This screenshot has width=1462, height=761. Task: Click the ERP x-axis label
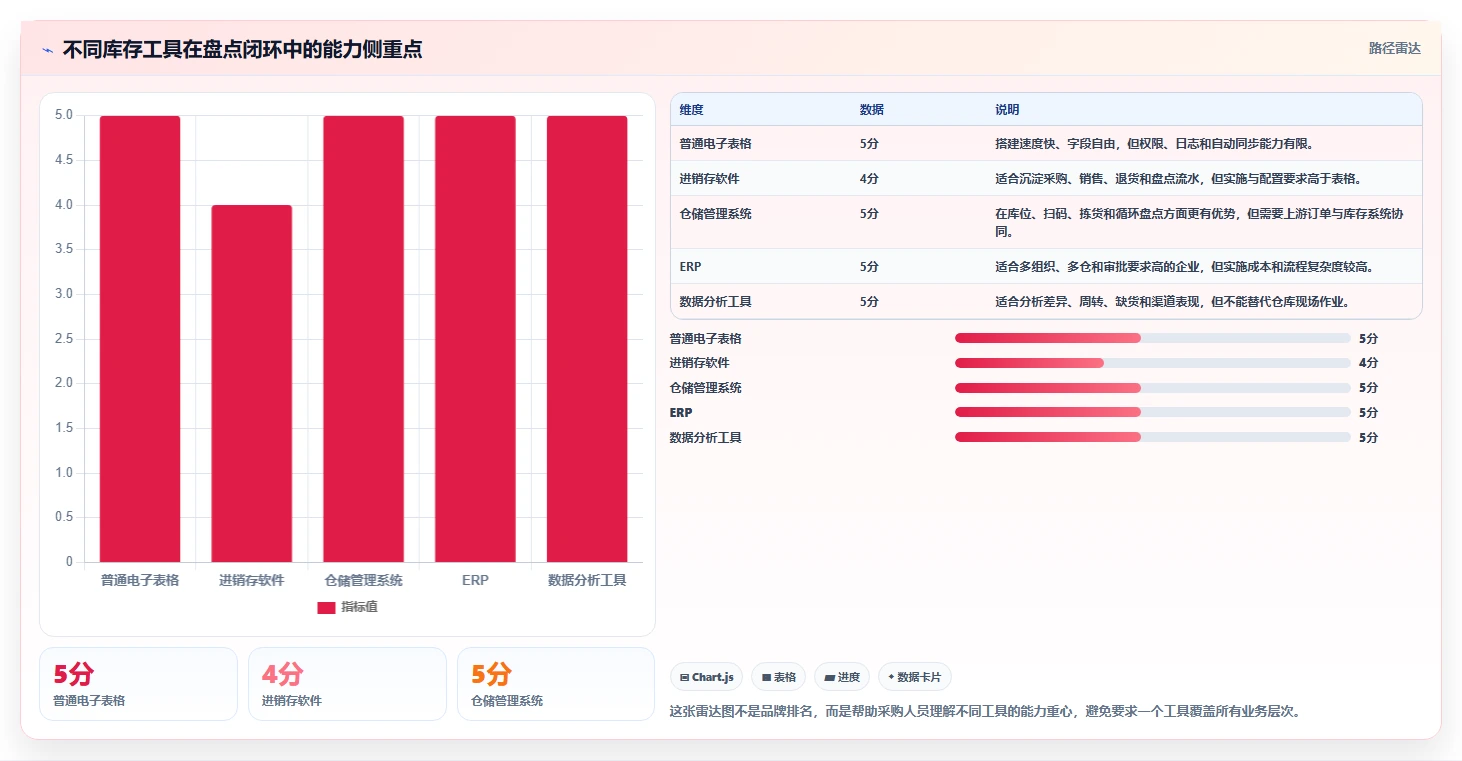[475, 580]
